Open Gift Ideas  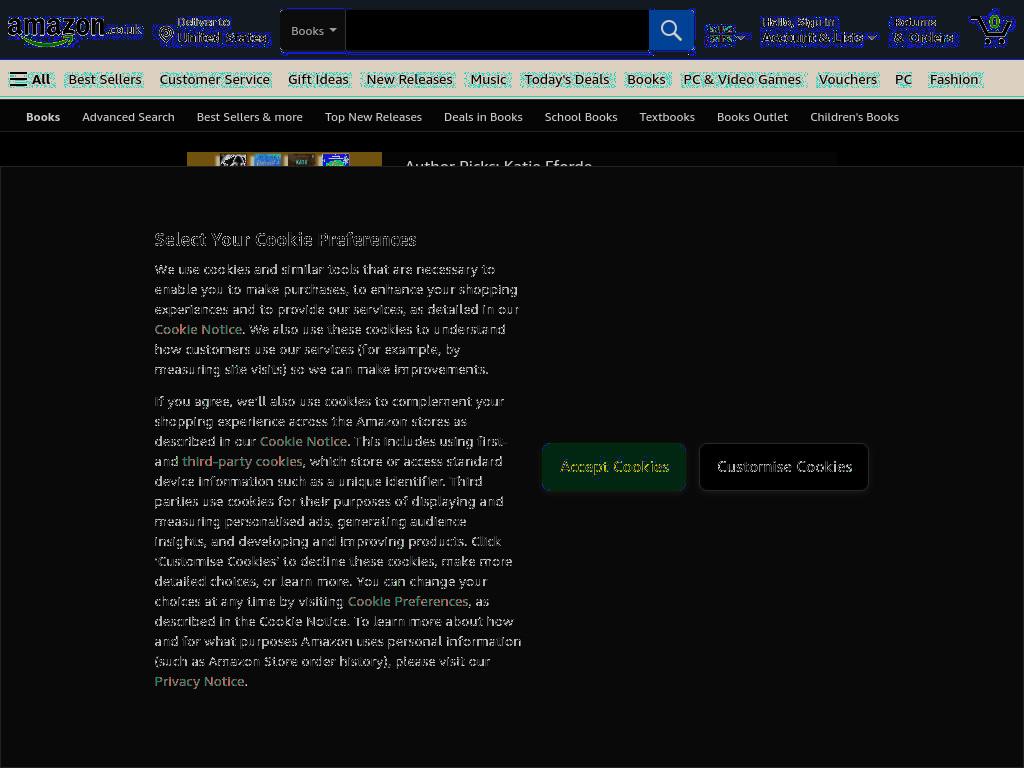318,80
